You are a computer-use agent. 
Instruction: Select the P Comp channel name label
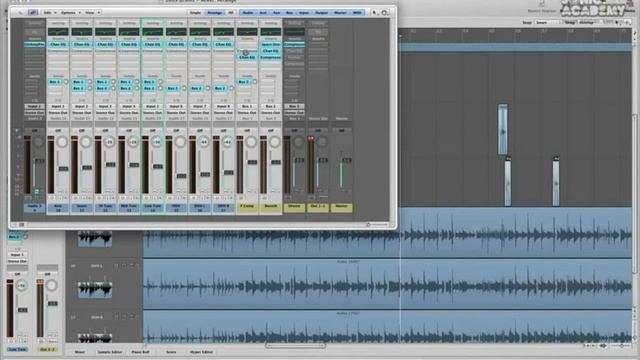[x=247, y=208]
